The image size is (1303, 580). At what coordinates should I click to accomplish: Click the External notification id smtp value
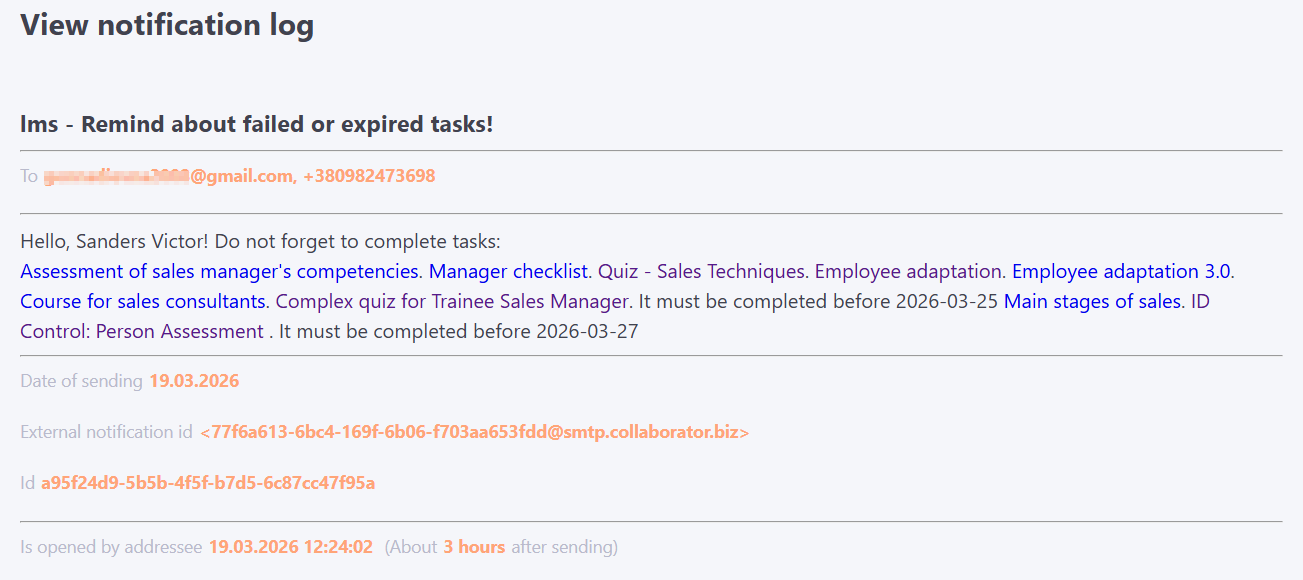tap(474, 432)
